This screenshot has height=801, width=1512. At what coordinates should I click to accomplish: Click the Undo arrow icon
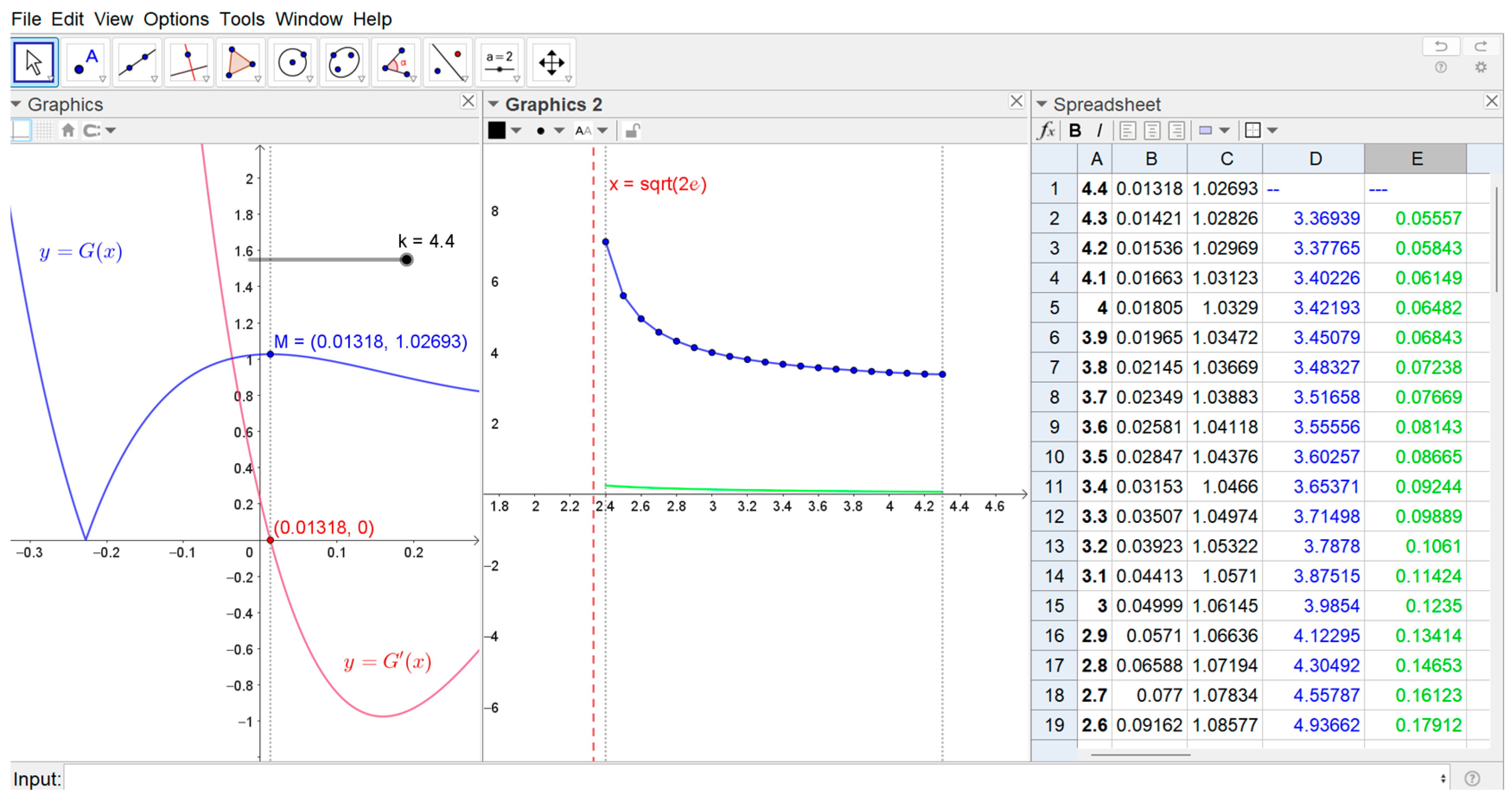click(1441, 46)
